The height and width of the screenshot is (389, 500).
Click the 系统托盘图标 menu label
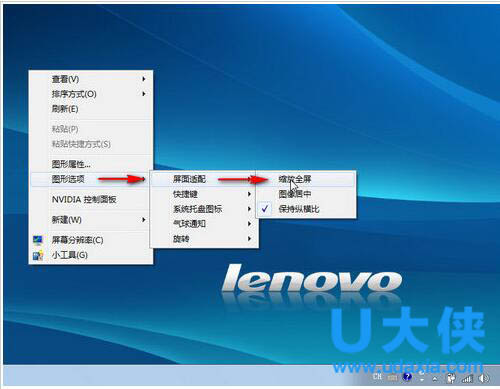point(197,209)
